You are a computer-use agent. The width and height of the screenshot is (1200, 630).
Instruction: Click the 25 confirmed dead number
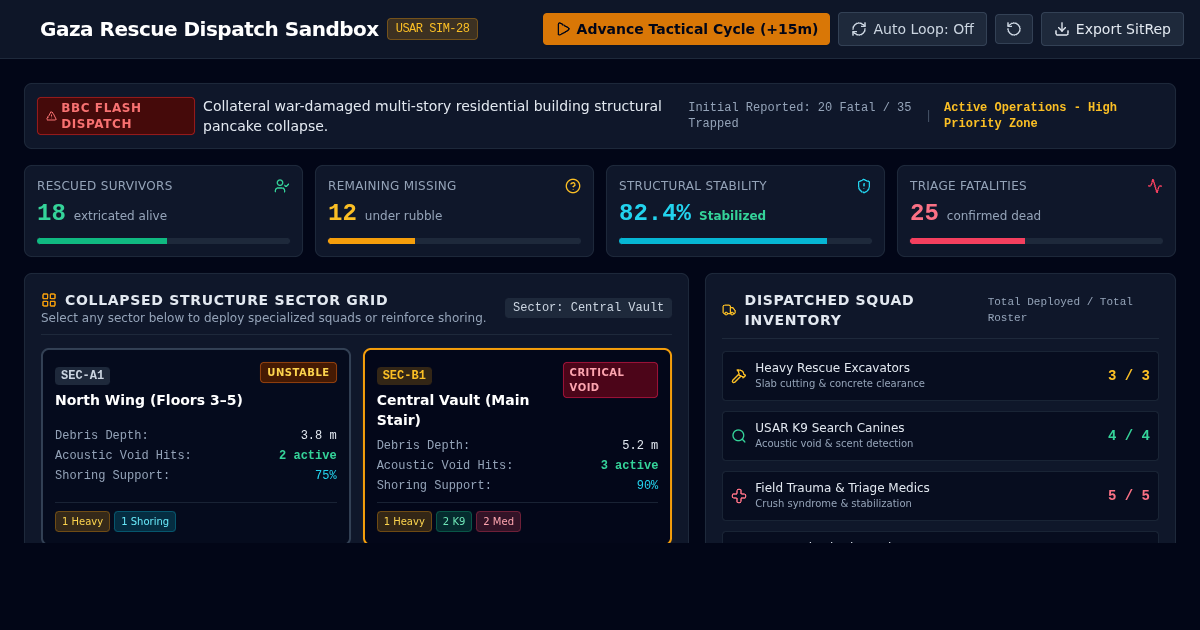[924, 213]
